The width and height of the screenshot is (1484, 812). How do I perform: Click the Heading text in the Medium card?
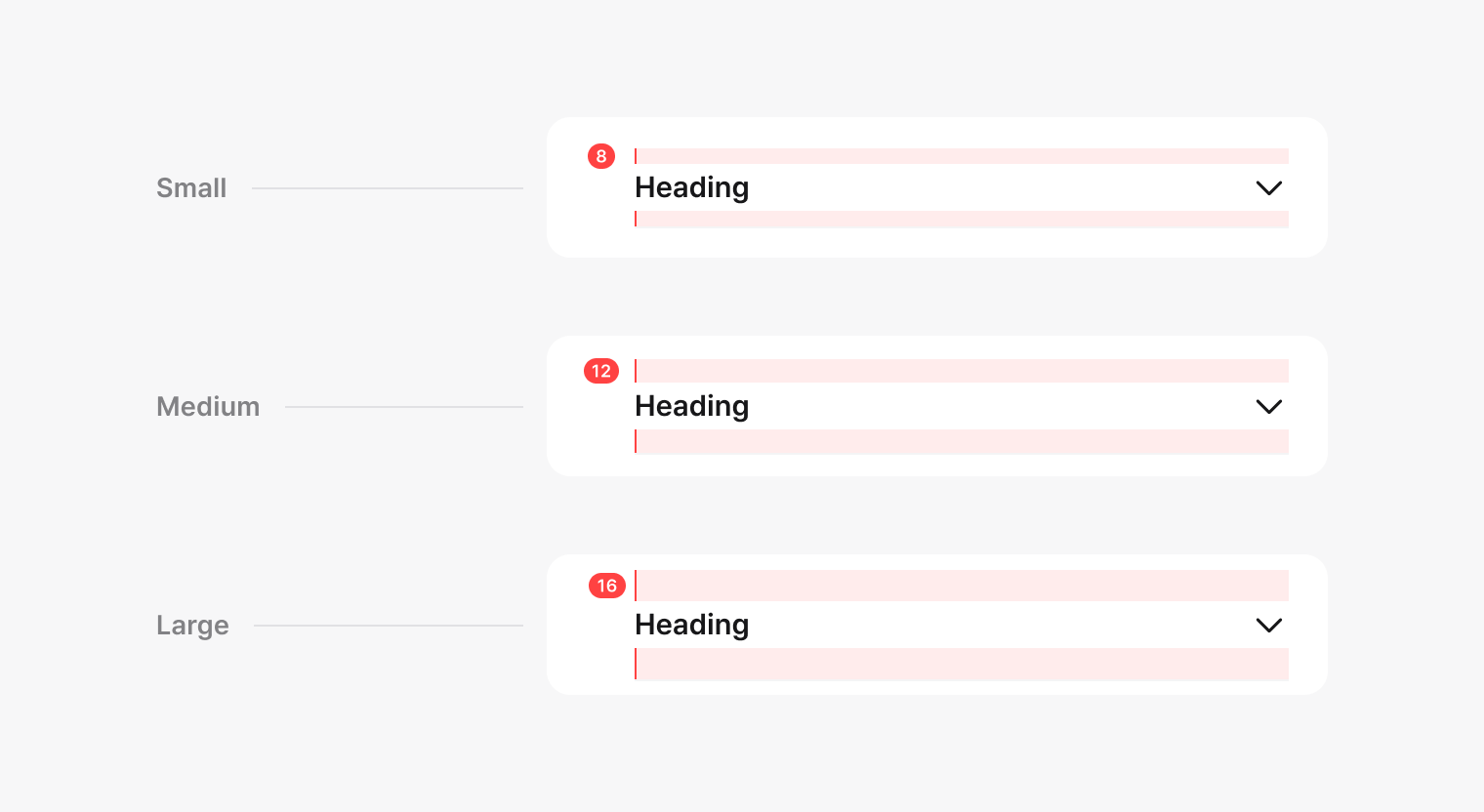tap(691, 406)
